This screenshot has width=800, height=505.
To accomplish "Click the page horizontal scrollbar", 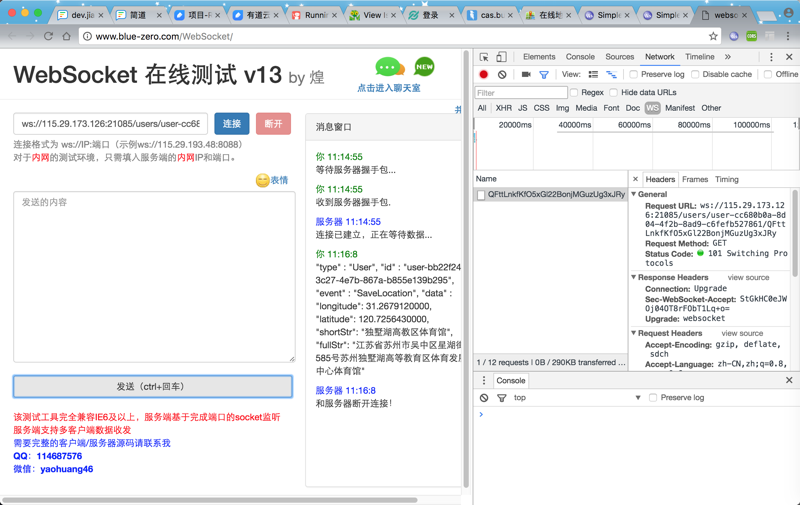I will tap(209, 500).
